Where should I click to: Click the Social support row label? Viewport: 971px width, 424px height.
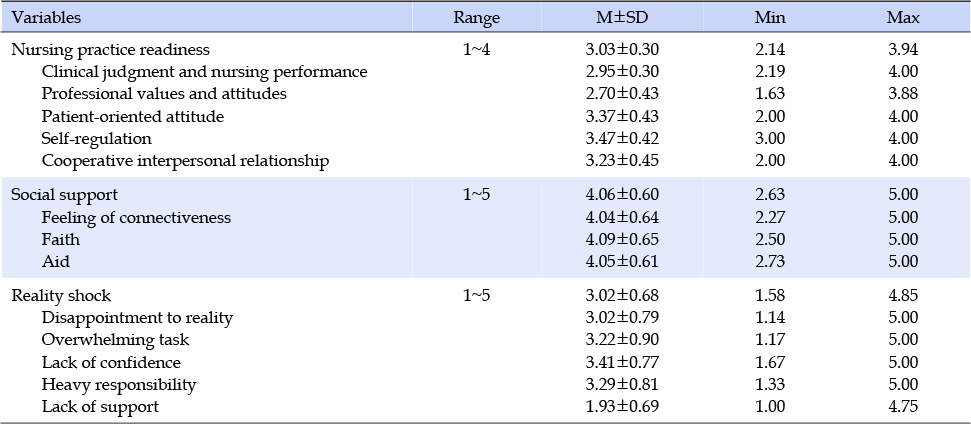[65, 195]
